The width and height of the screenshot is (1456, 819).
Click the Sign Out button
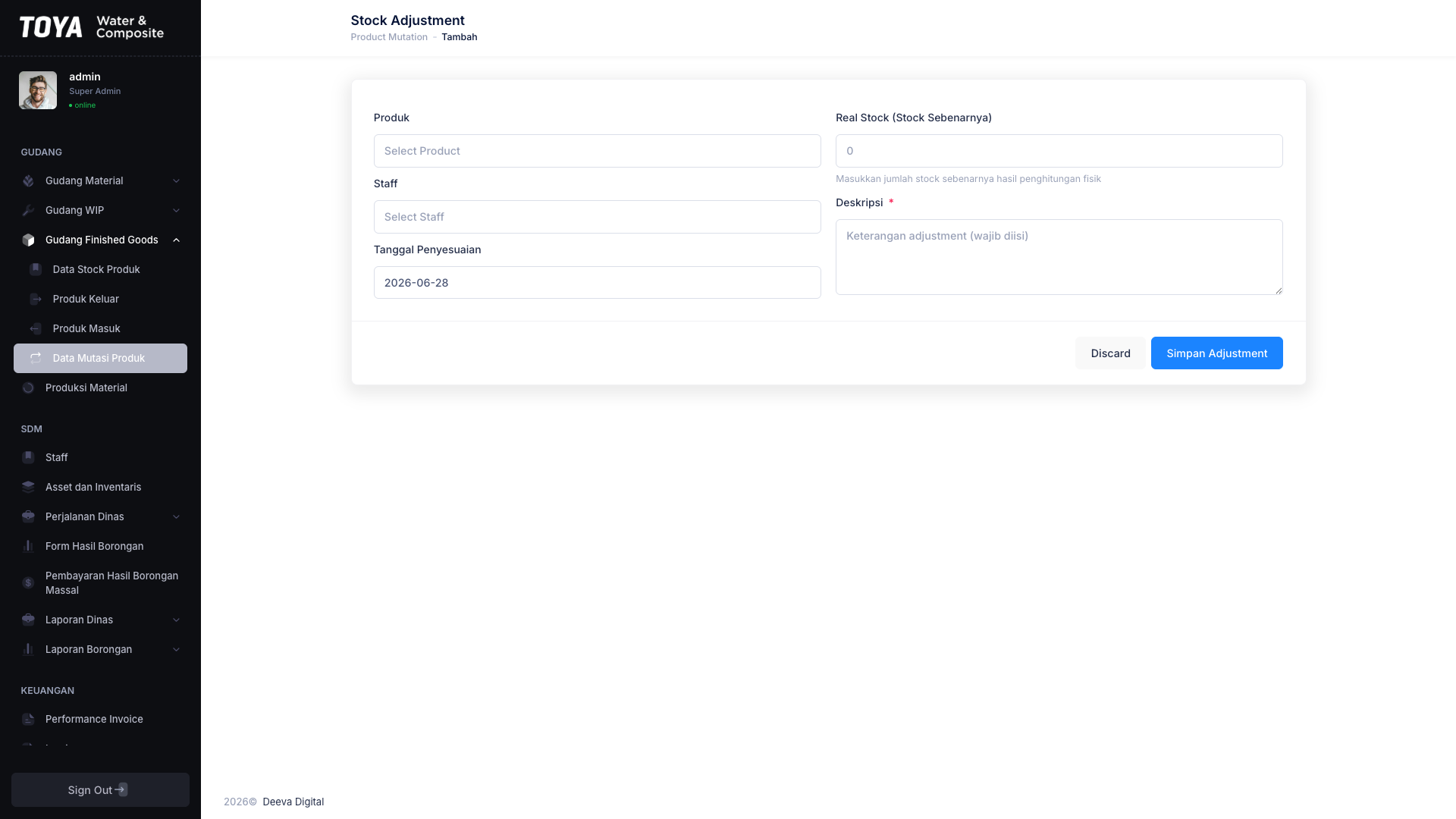pyautogui.click(x=100, y=789)
